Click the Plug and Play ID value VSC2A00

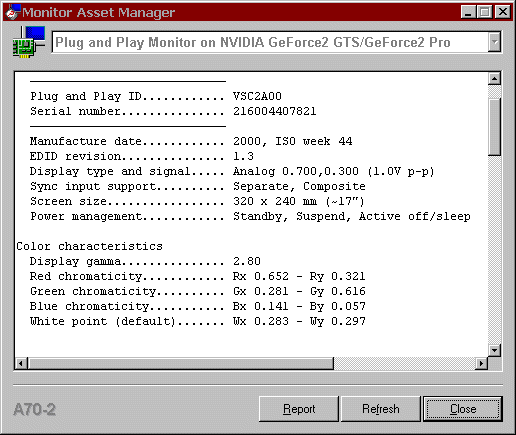coord(257,96)
